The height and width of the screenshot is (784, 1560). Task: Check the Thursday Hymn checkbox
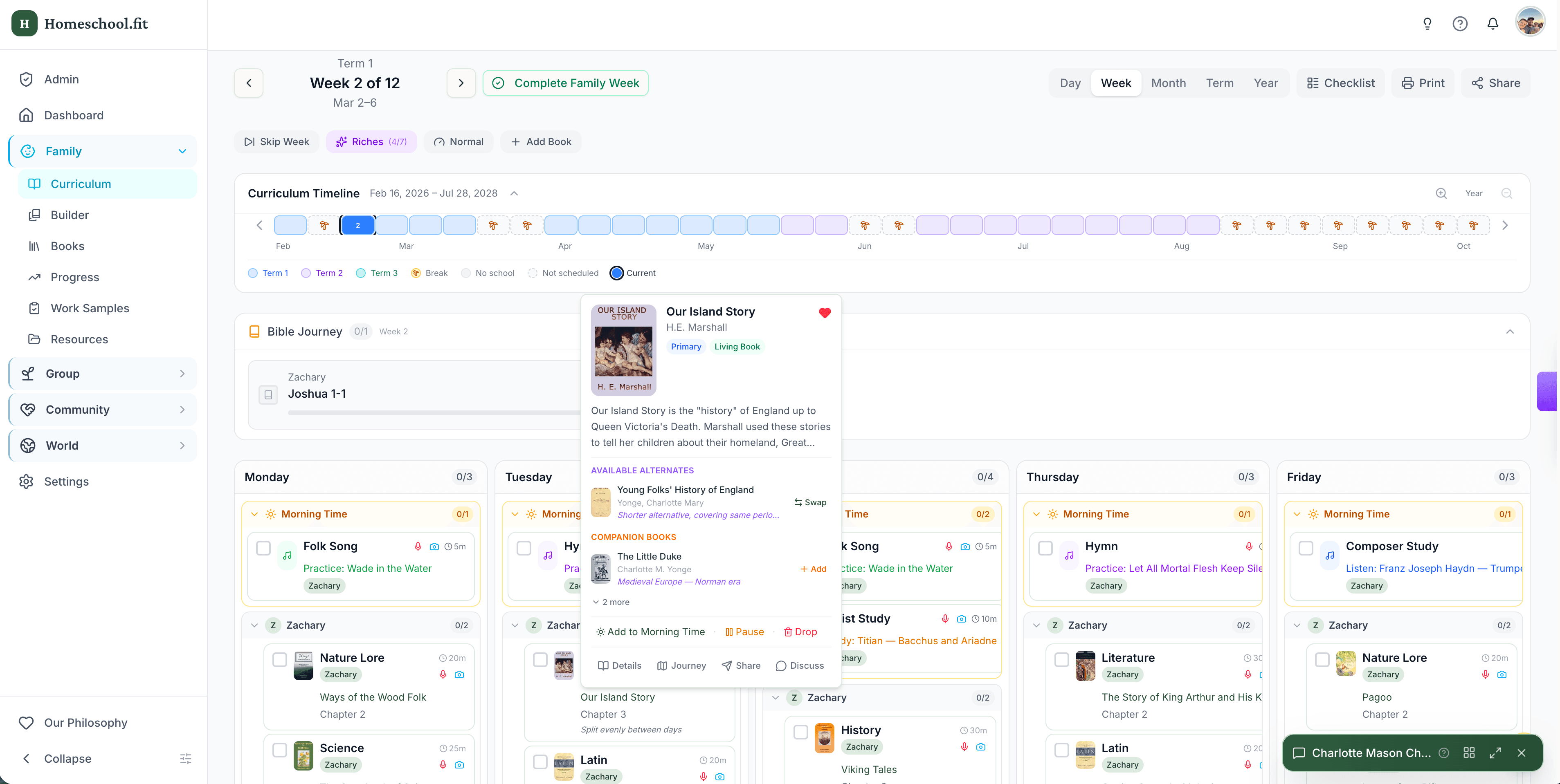tap(1045, 548)
